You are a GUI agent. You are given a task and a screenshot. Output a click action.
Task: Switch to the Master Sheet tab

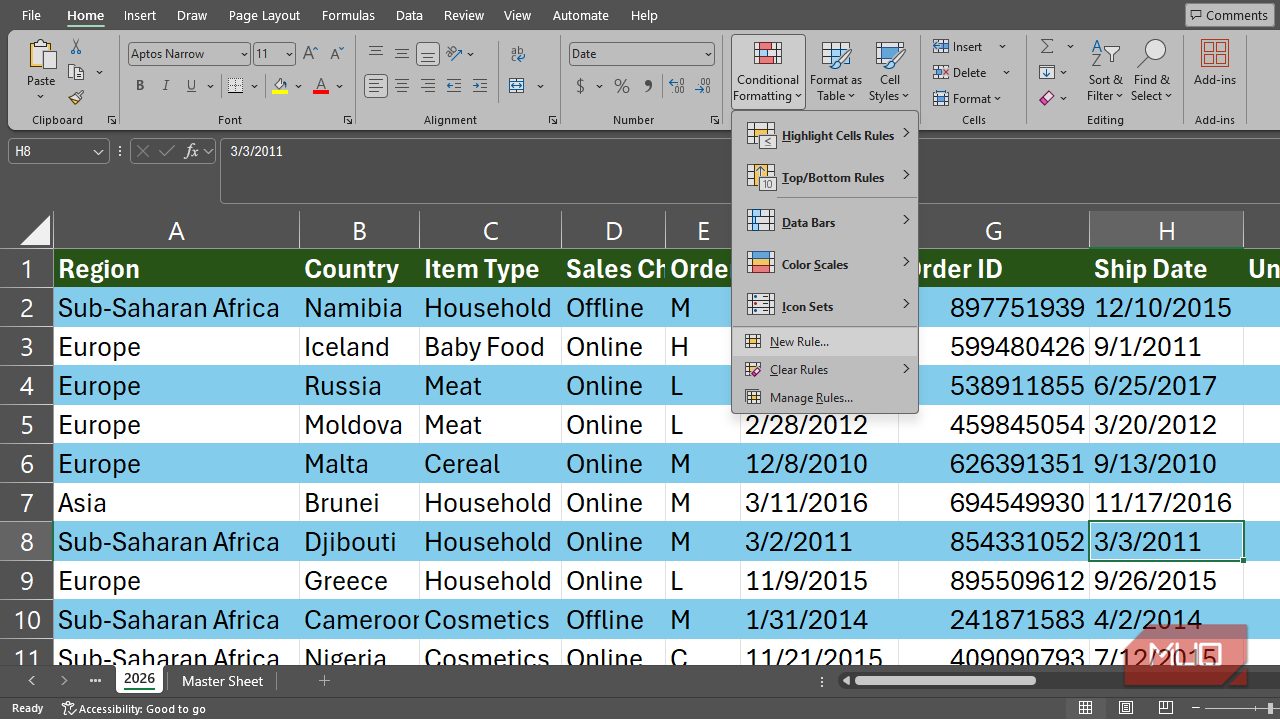pyautogui.click(x=223, y=681)
